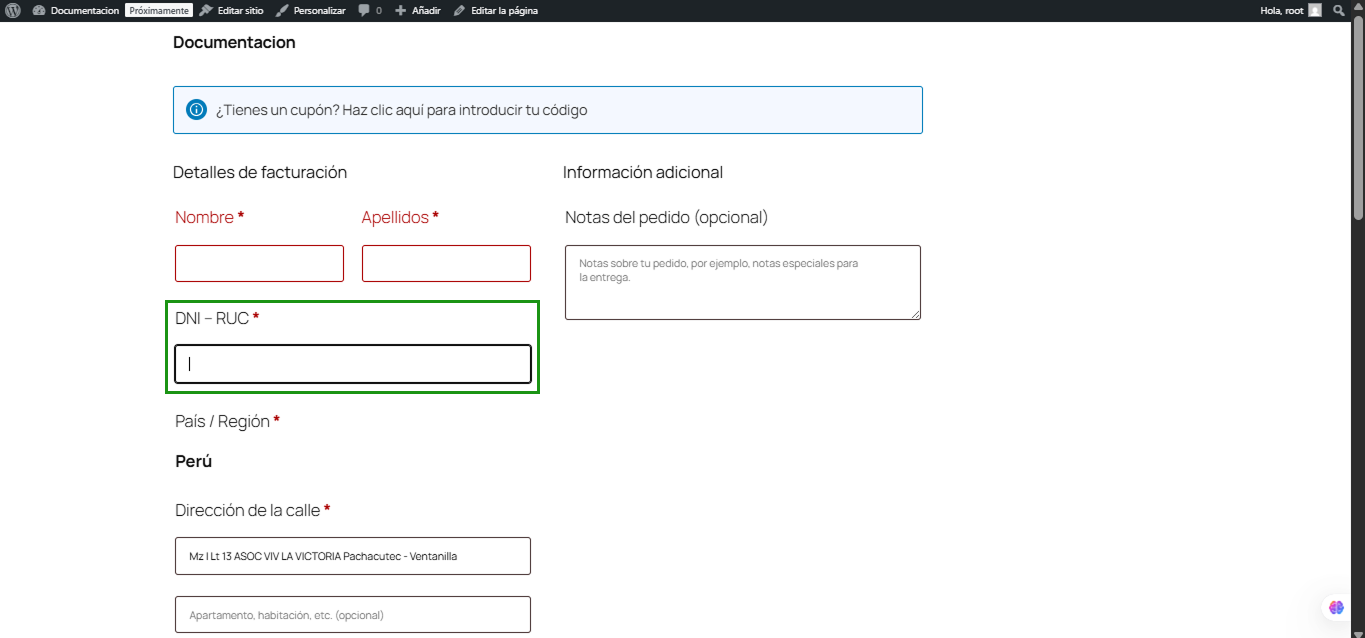Screen dimensions: 1365x638
Task: Click the Documentacion site title heading
Action: click(x=234, y=42)
